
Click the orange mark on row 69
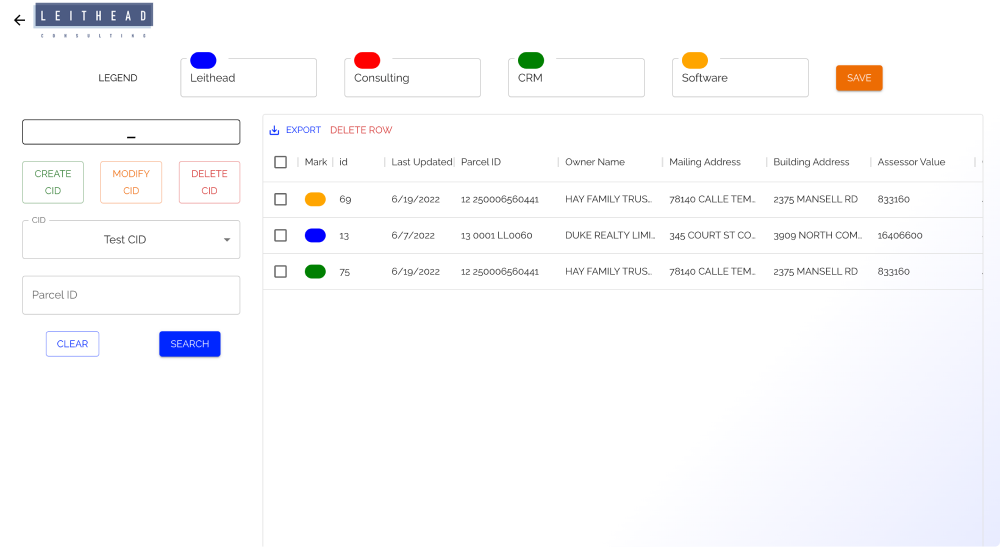(315, 200)
